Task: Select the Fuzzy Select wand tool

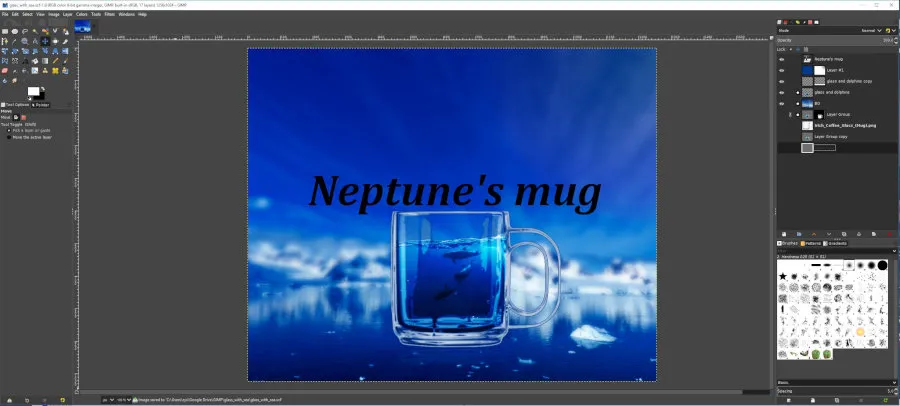Action: pos(35,31)
